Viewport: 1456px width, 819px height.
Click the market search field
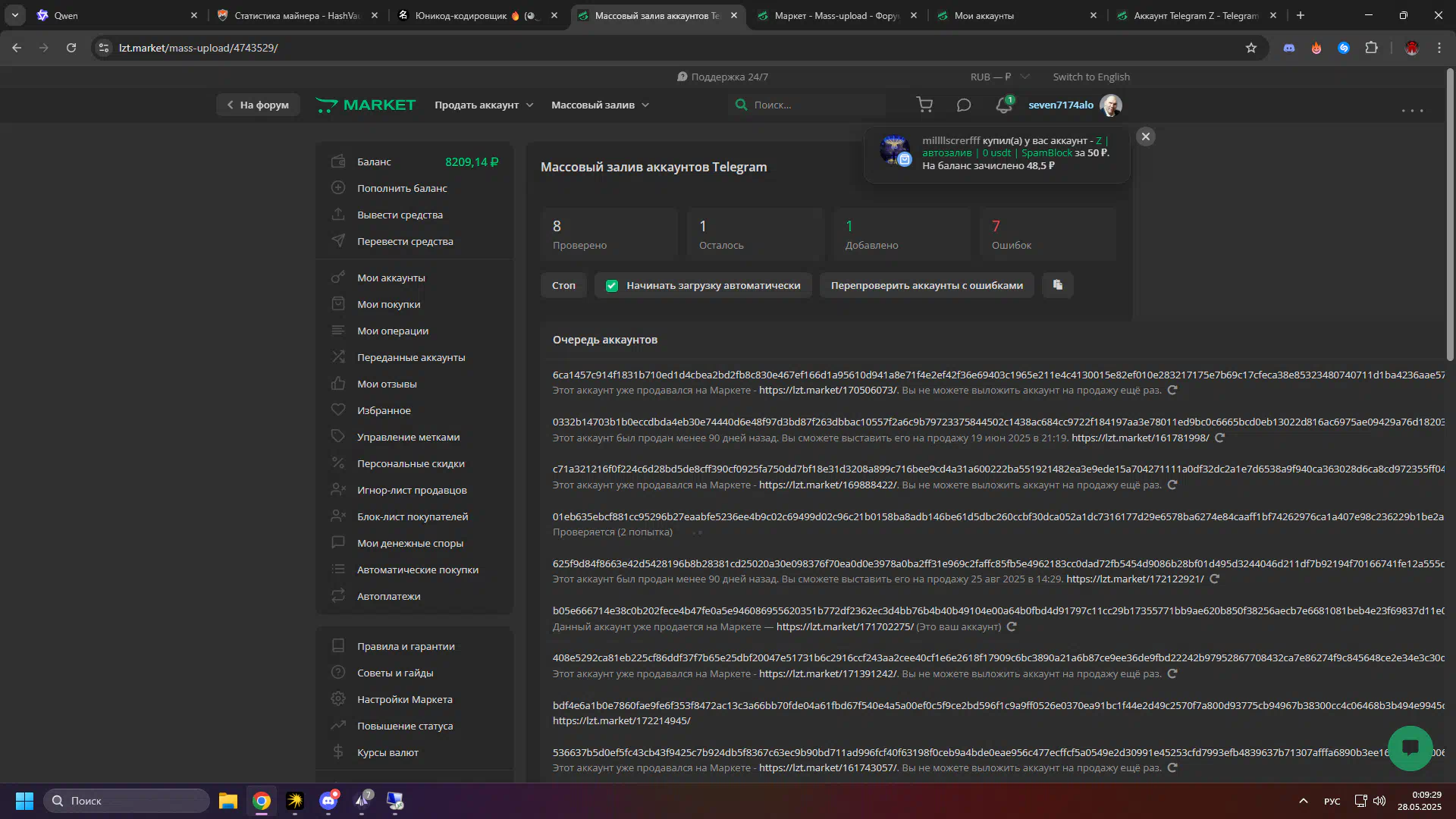808,105
